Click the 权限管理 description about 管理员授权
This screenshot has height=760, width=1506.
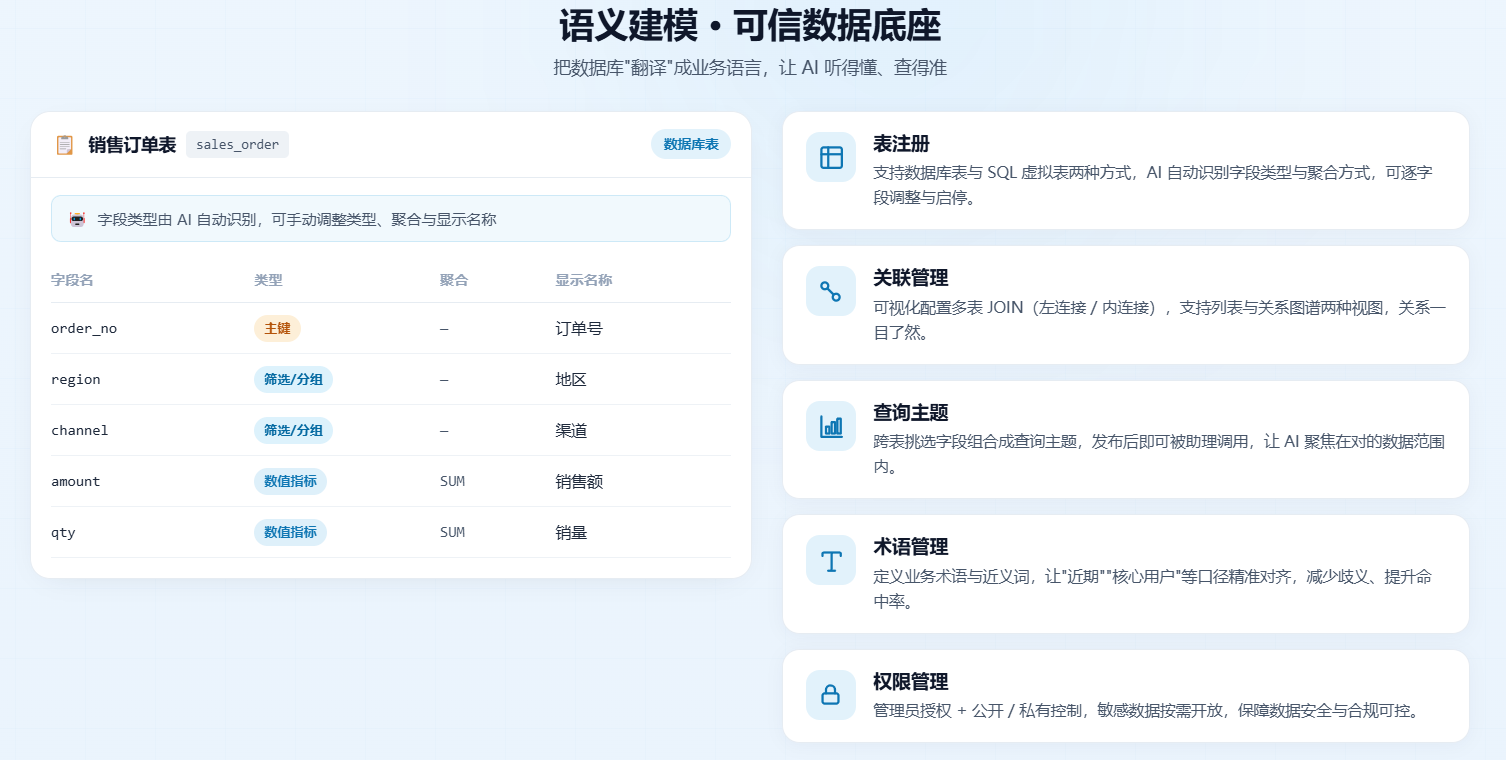coord(1147,711)
